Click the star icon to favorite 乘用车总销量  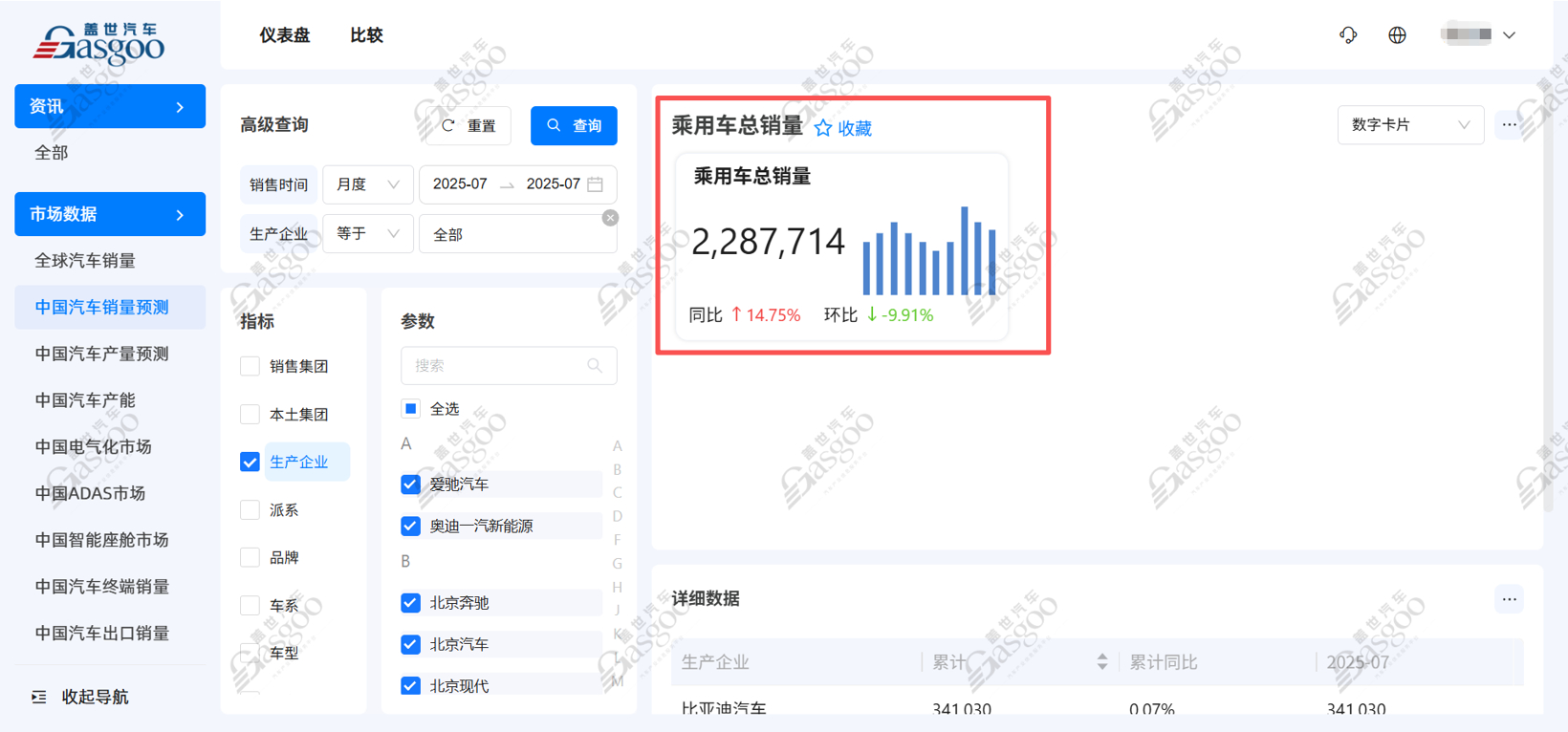point(823,128)
